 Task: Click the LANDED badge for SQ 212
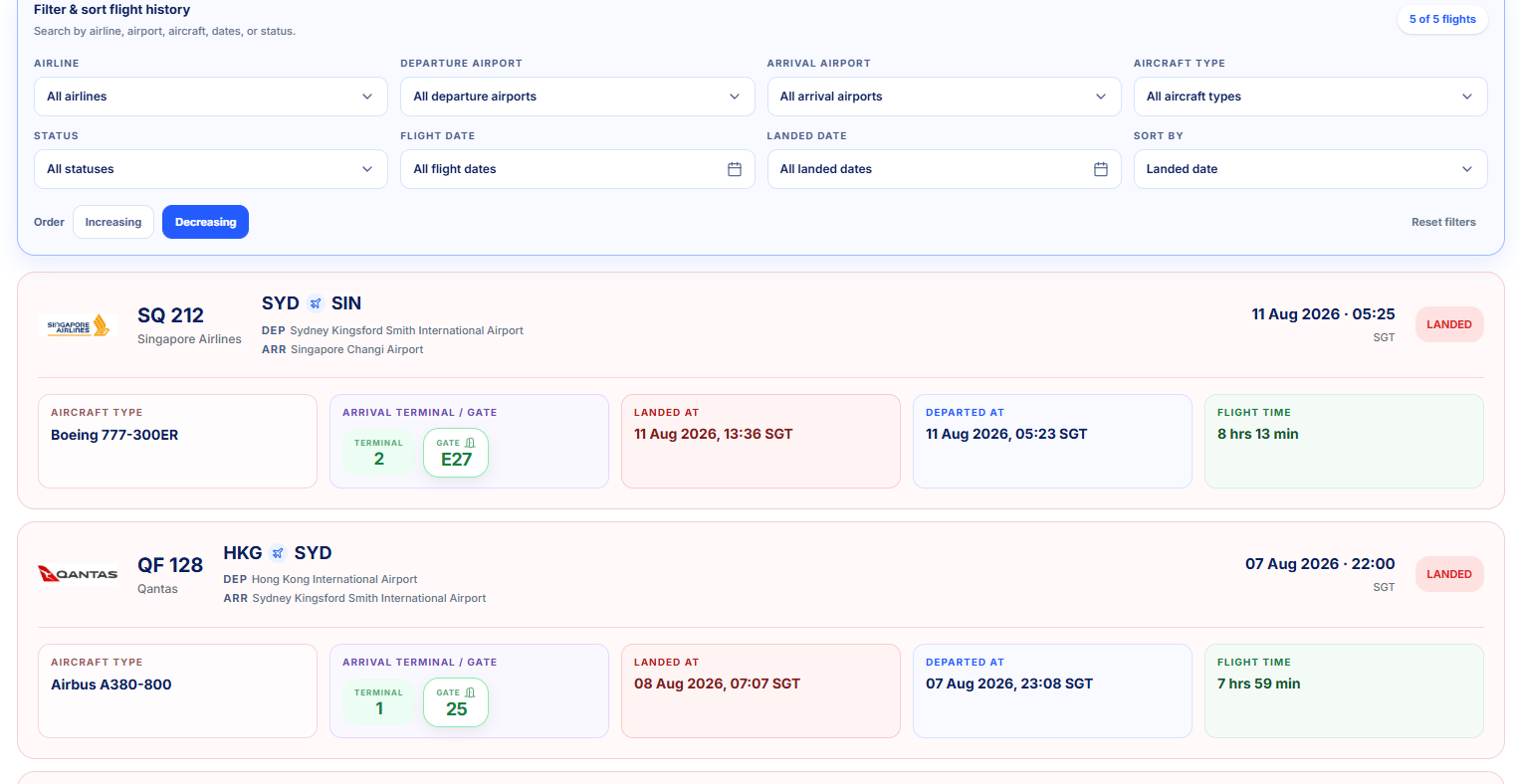click(1449, 324)
